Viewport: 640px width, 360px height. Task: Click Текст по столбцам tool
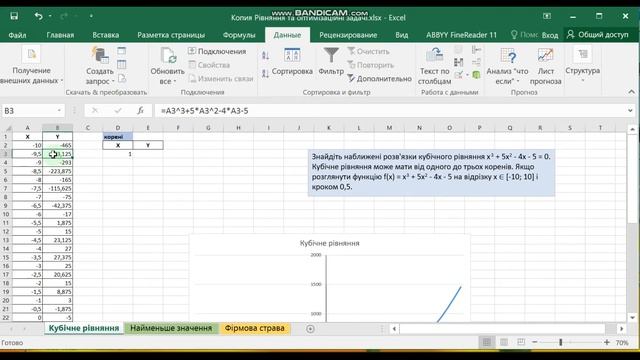(x=434, y=66)
